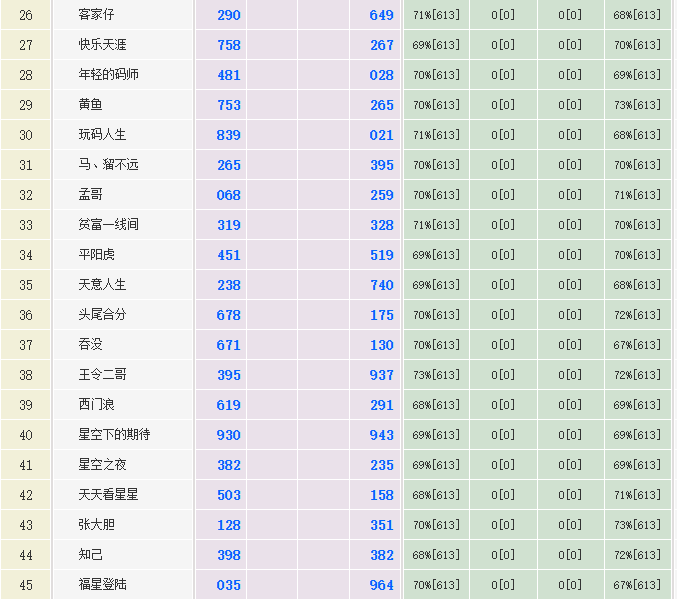Click the row number 42 cell
This screenshot has width=677, height=600.
26,495
